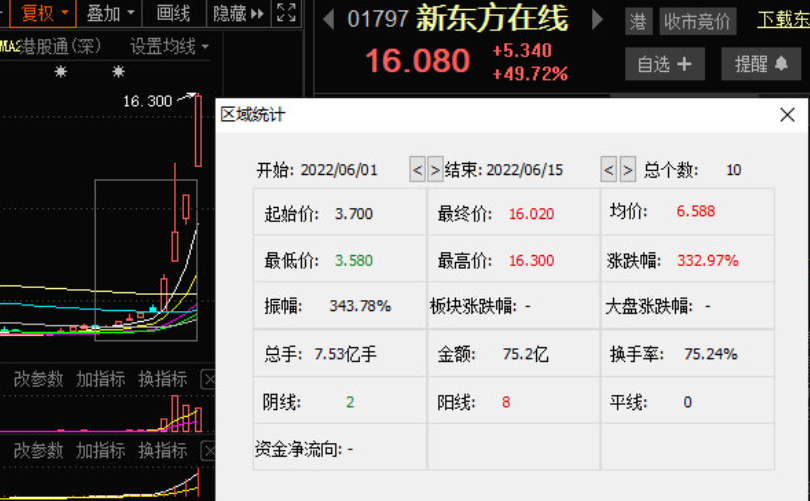810x501 pixels.
Task: Click the 均价 value 6.588
Action: 696,211
